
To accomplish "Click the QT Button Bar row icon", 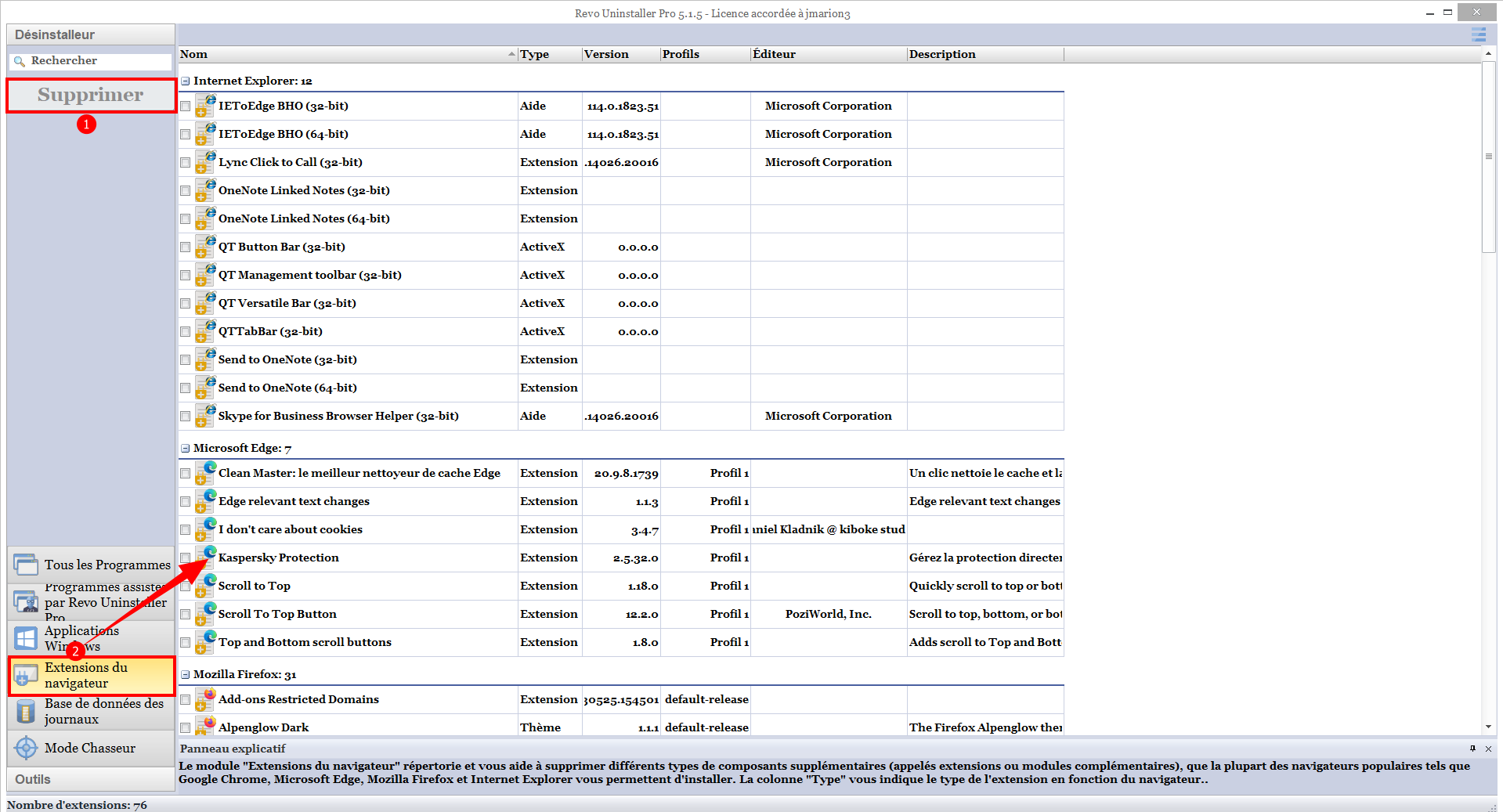I will 205,247.
